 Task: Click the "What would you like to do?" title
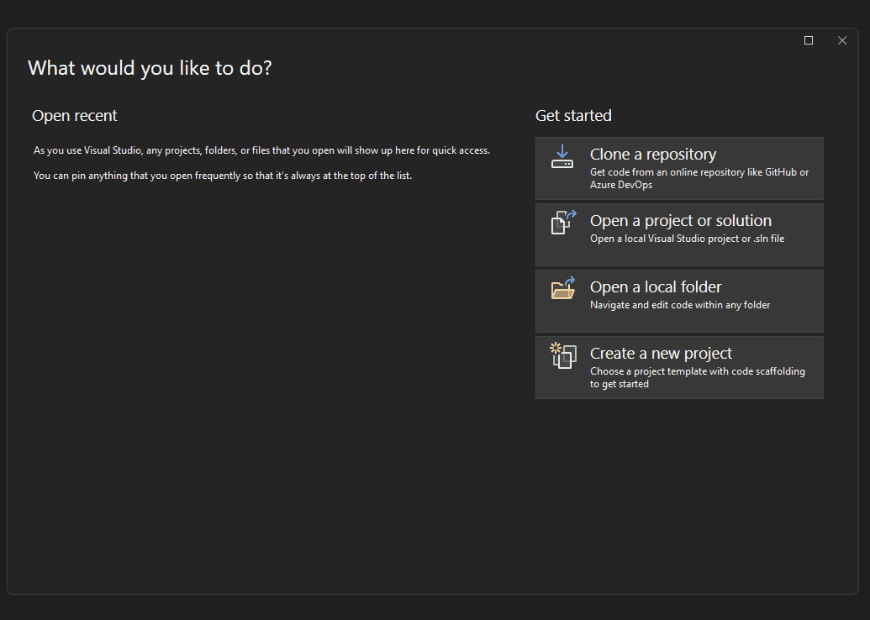pos(149,68)
